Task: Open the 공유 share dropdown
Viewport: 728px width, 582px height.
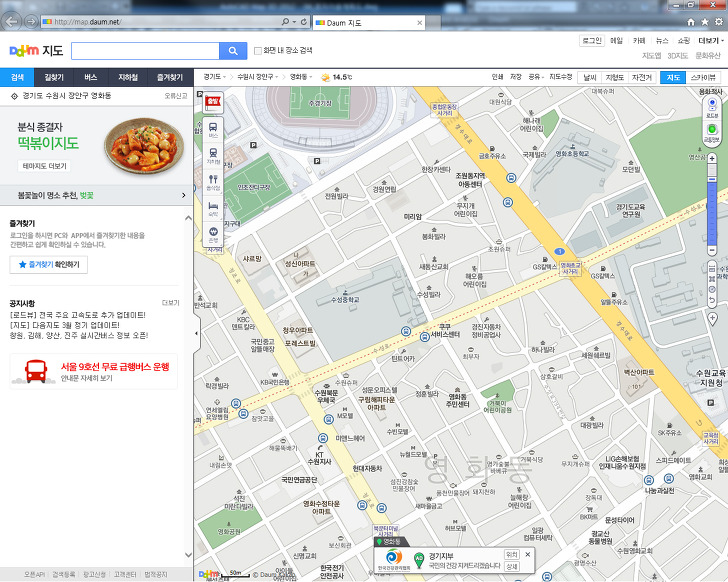Action: pyautogui.click(x=536, y=77)
